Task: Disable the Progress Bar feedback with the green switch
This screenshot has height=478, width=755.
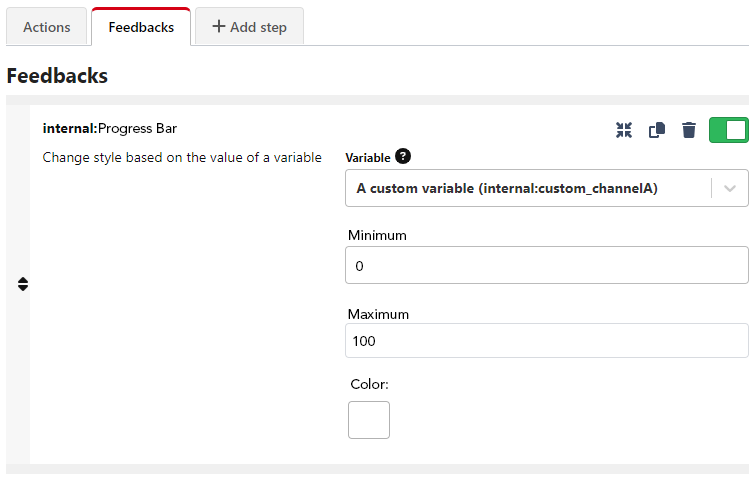Action: point(729,130)
